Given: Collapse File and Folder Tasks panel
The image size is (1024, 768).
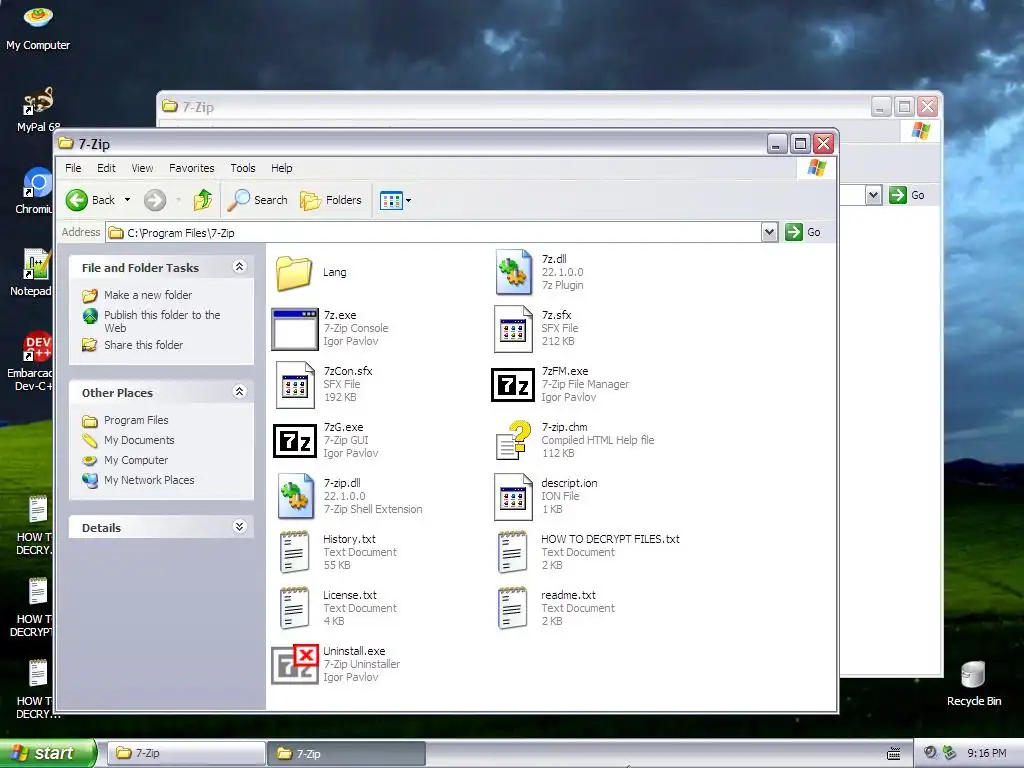Looking at the screenshot, I should coord(239,266).
